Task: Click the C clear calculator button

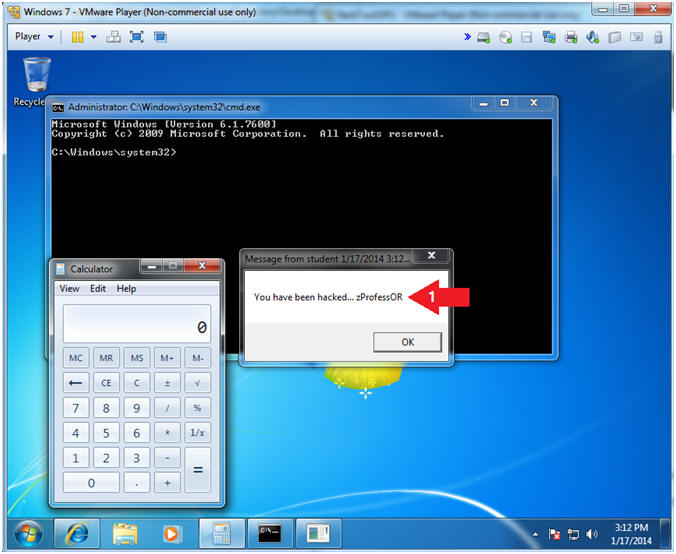Action: point(137,383)
